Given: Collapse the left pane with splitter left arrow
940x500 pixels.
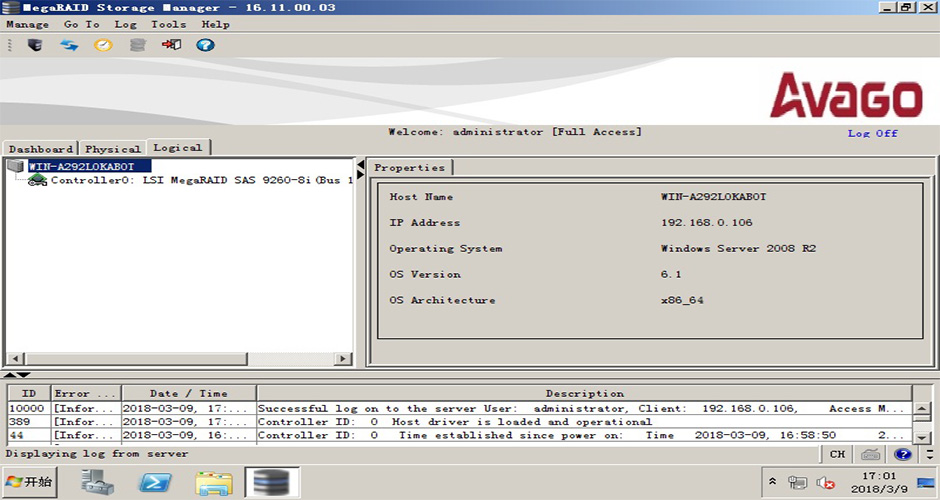Looking at the screenshot, I should [360, 164].
